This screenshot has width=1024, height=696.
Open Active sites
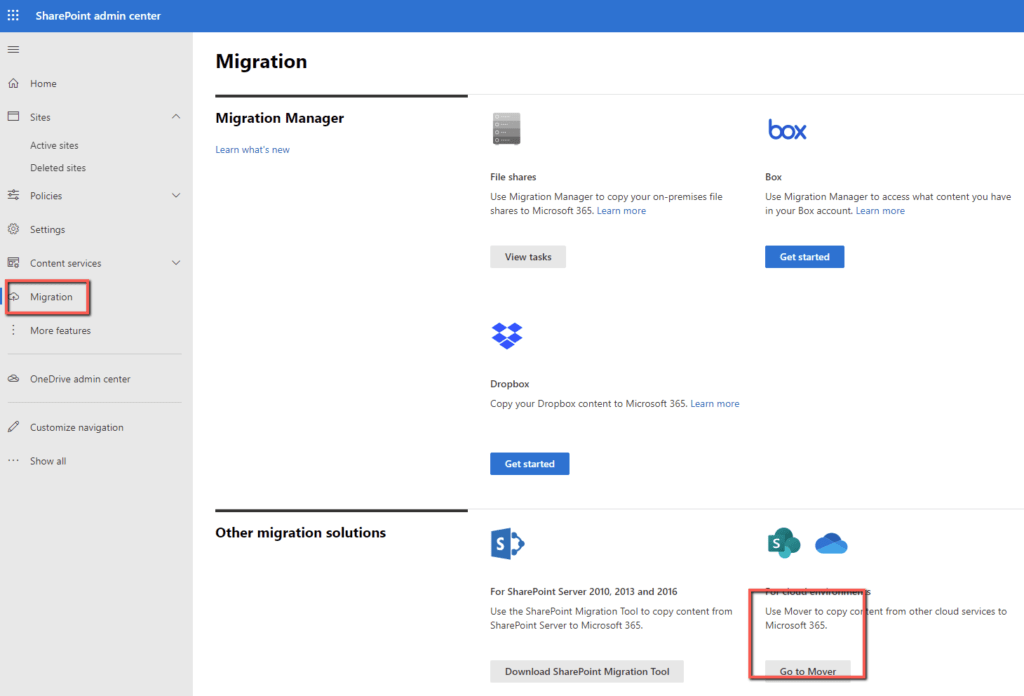pyautogui.click(x=54, y=146)
